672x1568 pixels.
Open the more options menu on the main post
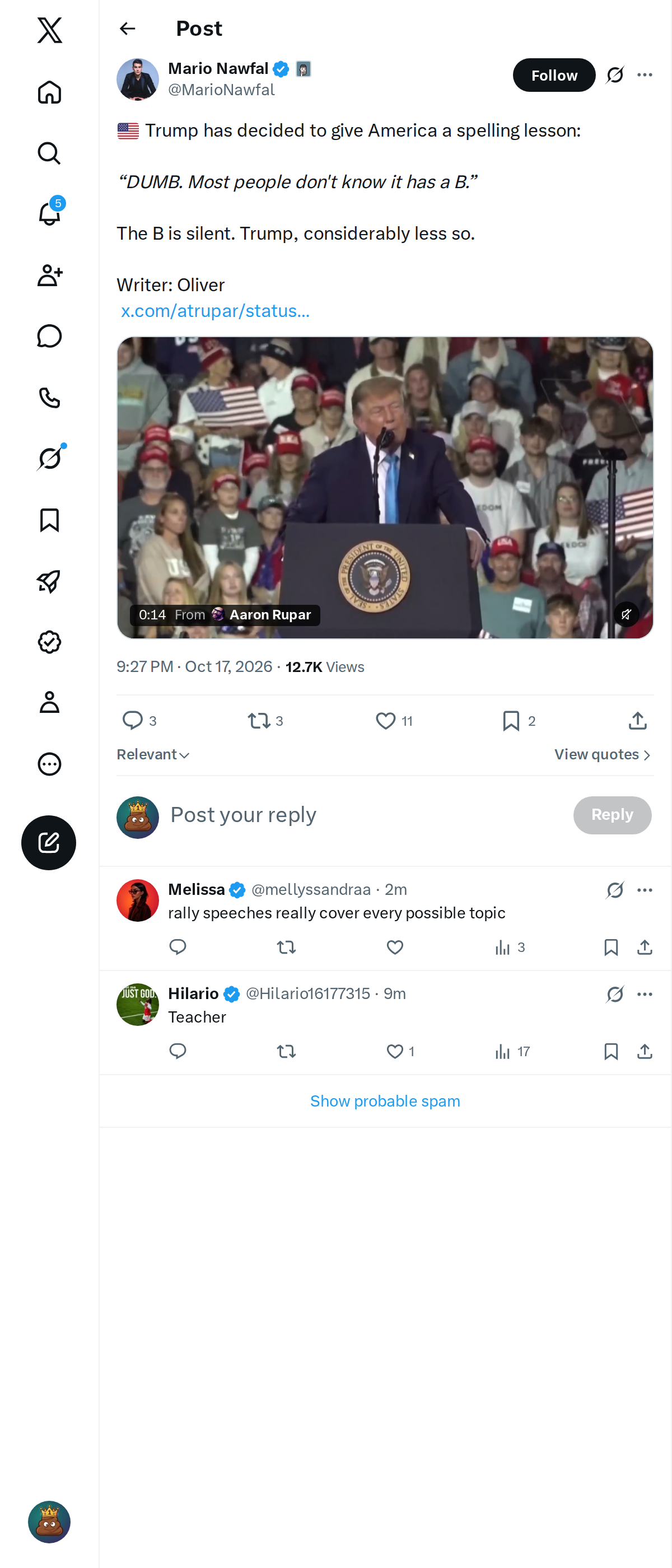pyautogui.click(x=645, y=75)
